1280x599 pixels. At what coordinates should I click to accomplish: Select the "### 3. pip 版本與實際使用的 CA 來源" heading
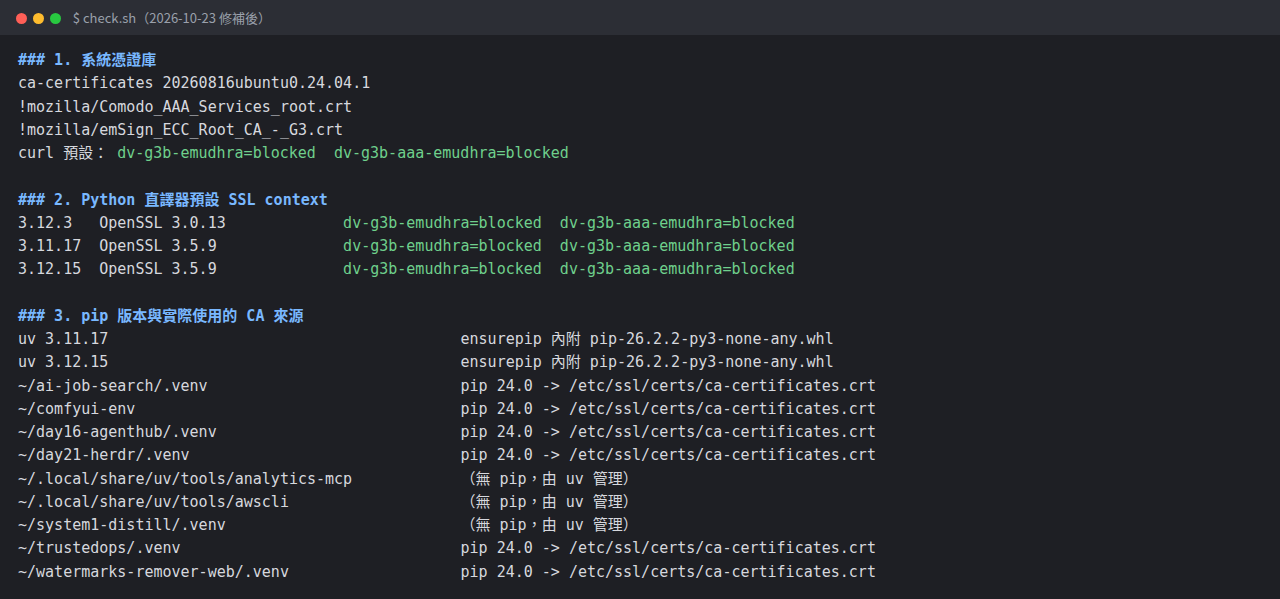161,315
